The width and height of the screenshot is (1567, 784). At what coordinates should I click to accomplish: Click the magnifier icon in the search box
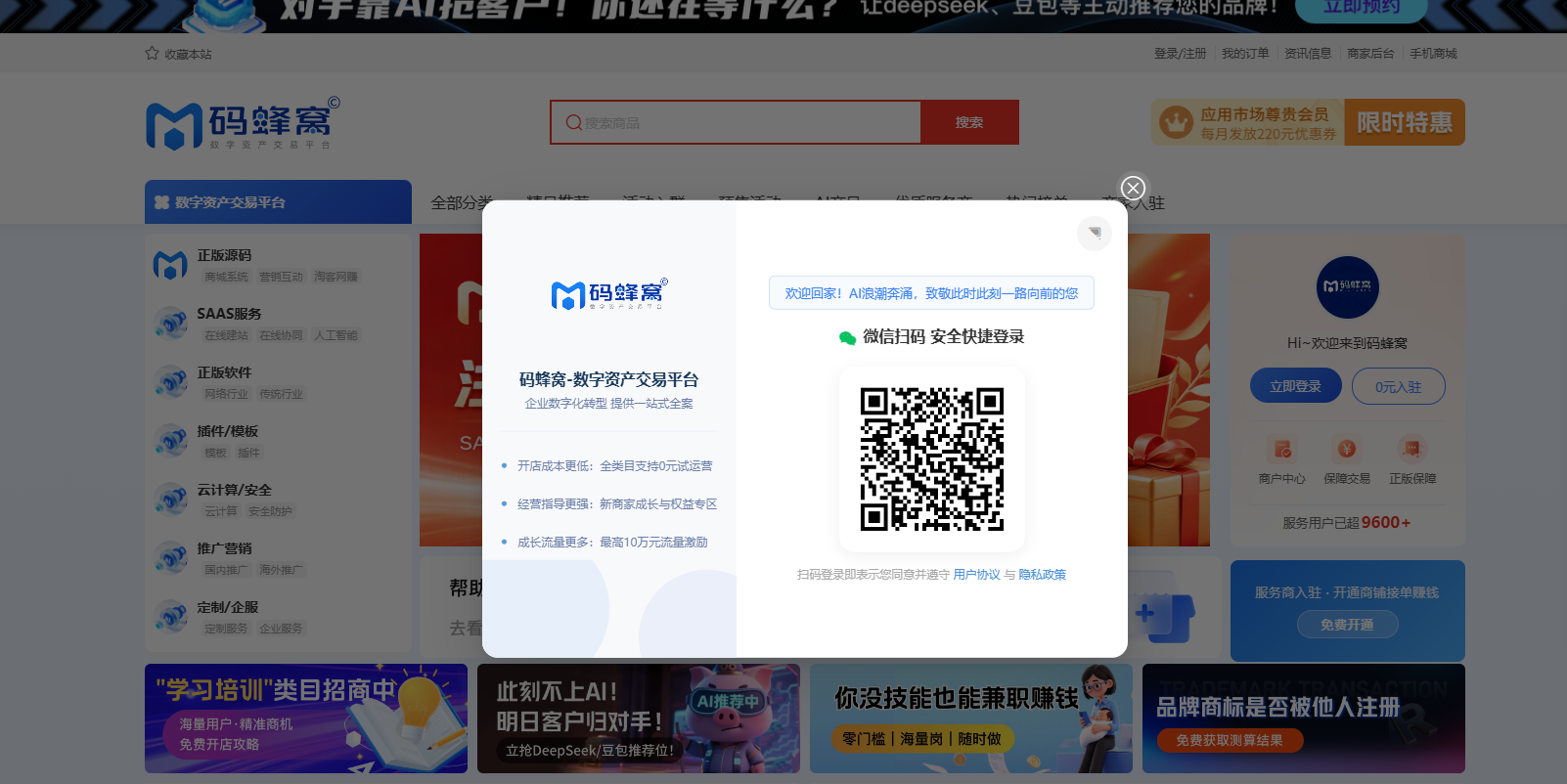coord(574,122)
